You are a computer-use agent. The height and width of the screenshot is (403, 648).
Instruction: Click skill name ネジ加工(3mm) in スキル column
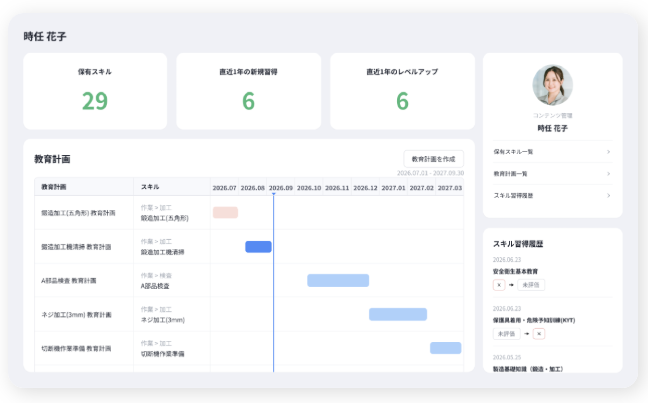coord(163,320)
